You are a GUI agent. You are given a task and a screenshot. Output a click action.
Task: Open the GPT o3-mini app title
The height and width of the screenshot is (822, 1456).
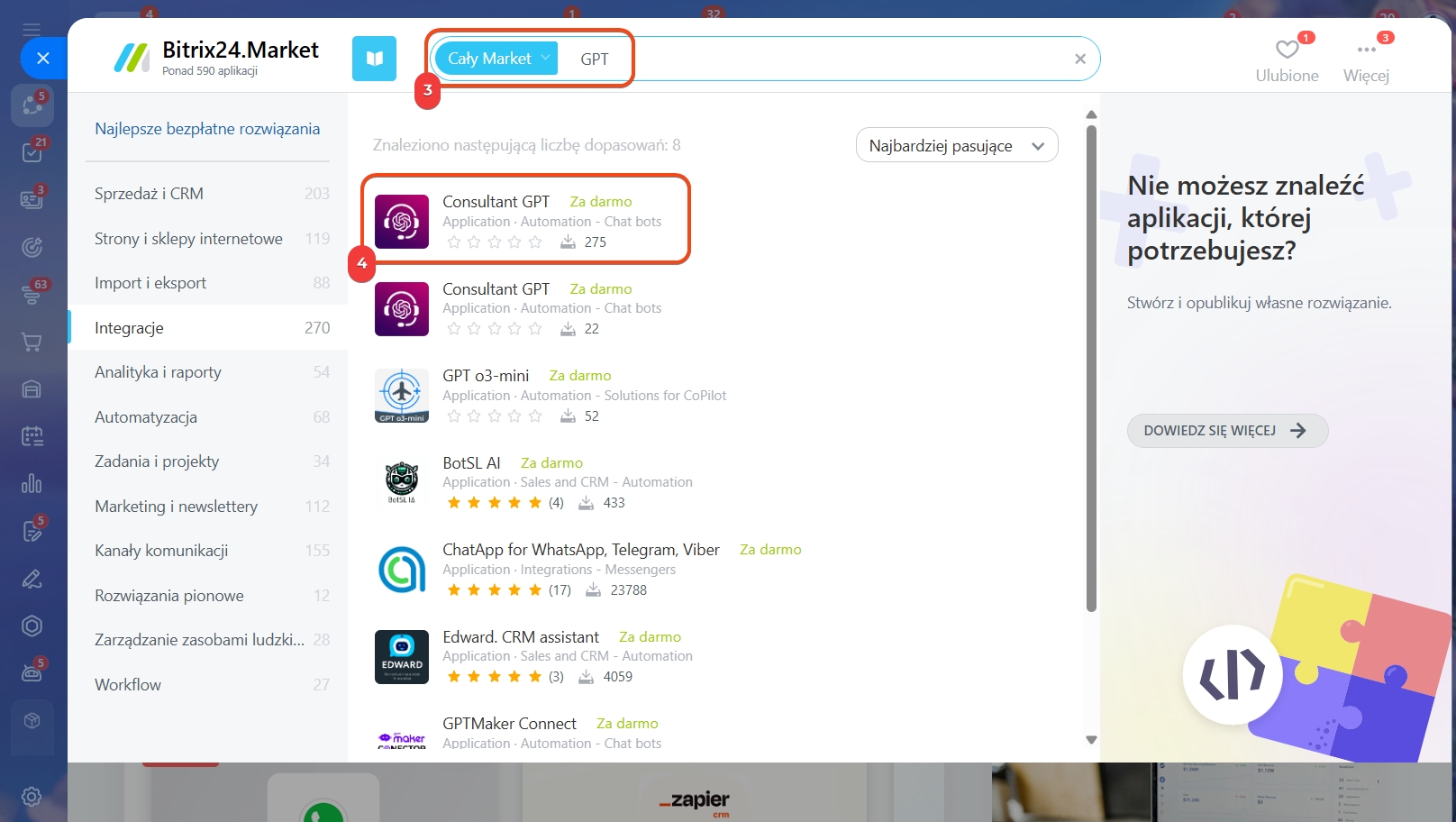point(486,376)
